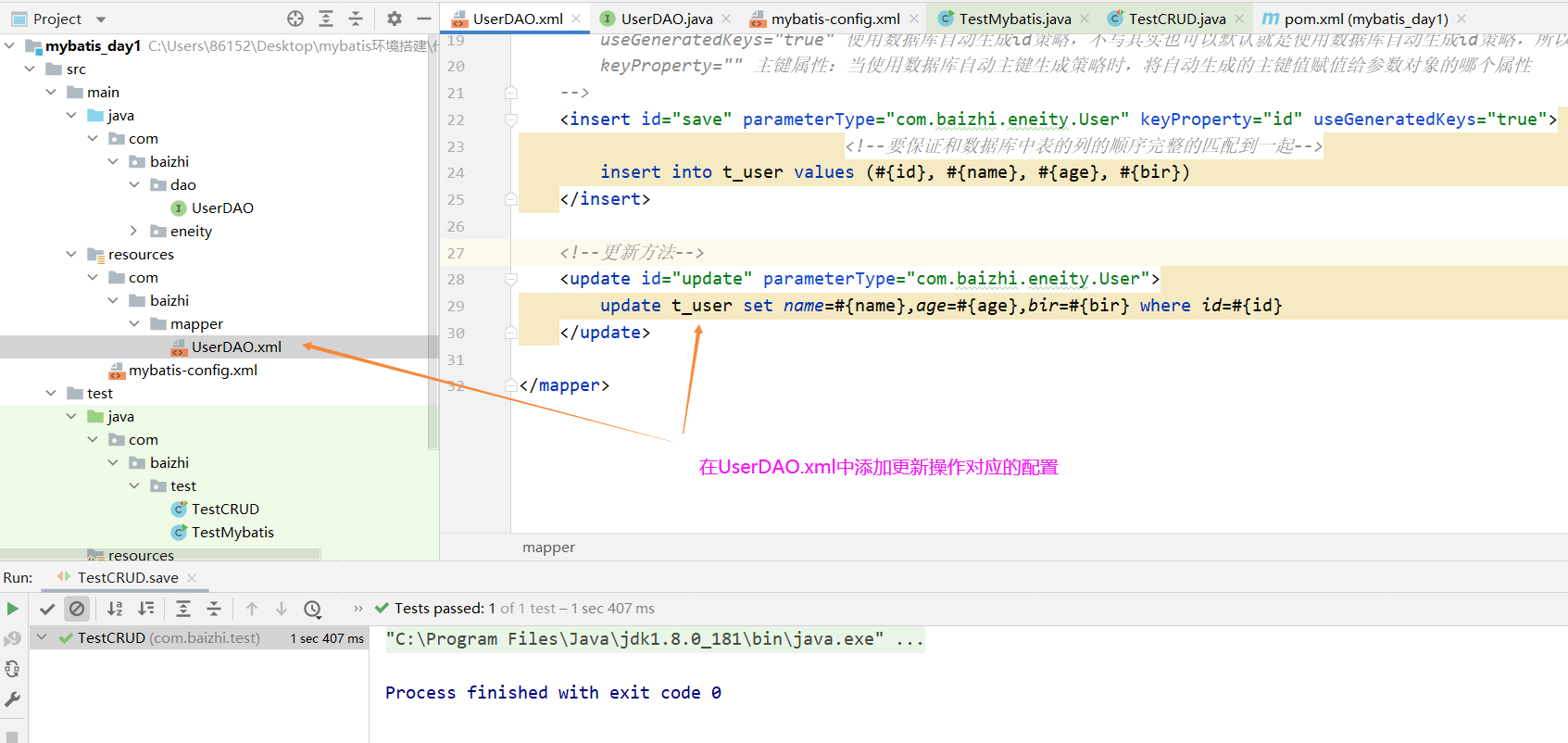This screenshot has height=743, width=1568.
Task: Collapse all test results in Run panel
Action: pyautogui.click(x=214, y=609)
